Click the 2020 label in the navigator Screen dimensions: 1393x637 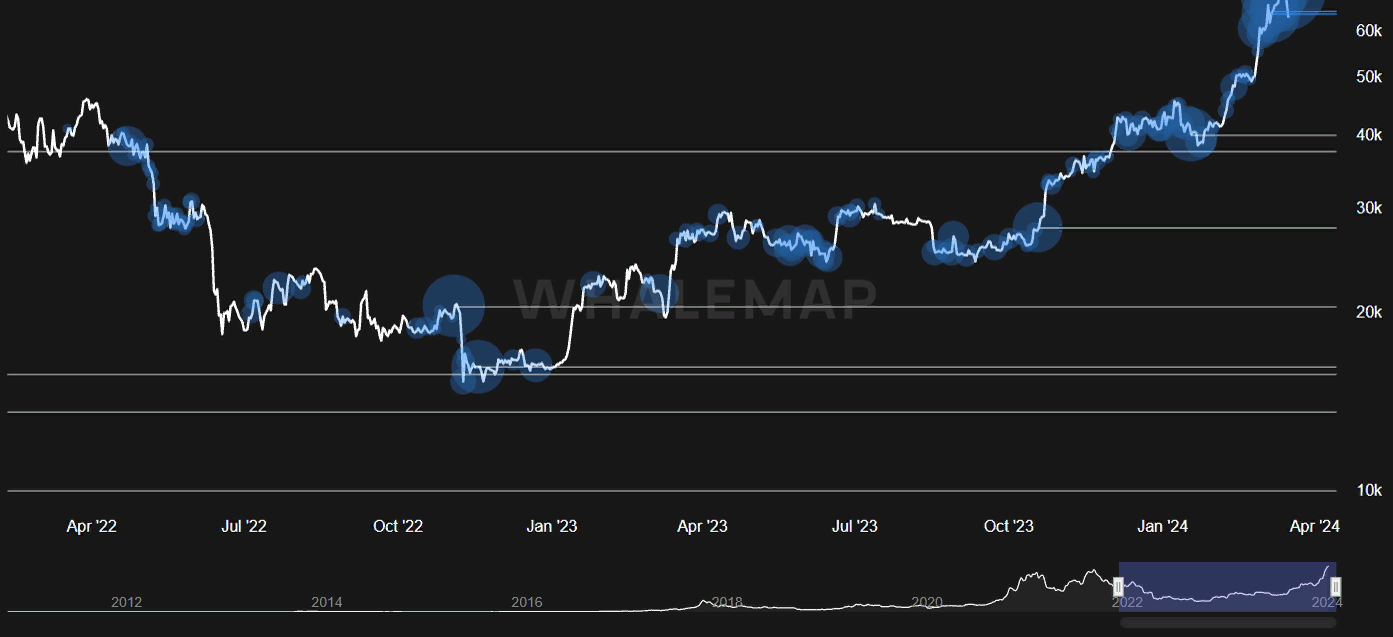click(x=927, y=602)
